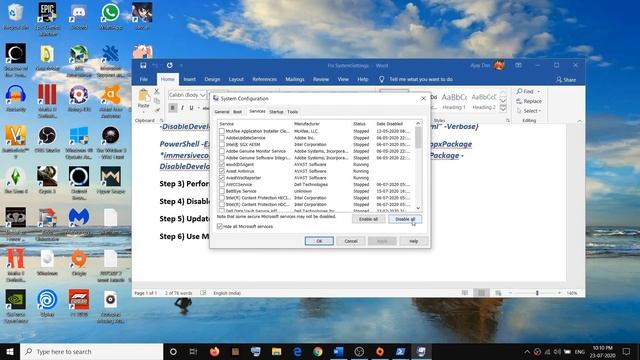Open the Clipboard group dialog launcher
The image size is (640, 360).
point(161,121)
